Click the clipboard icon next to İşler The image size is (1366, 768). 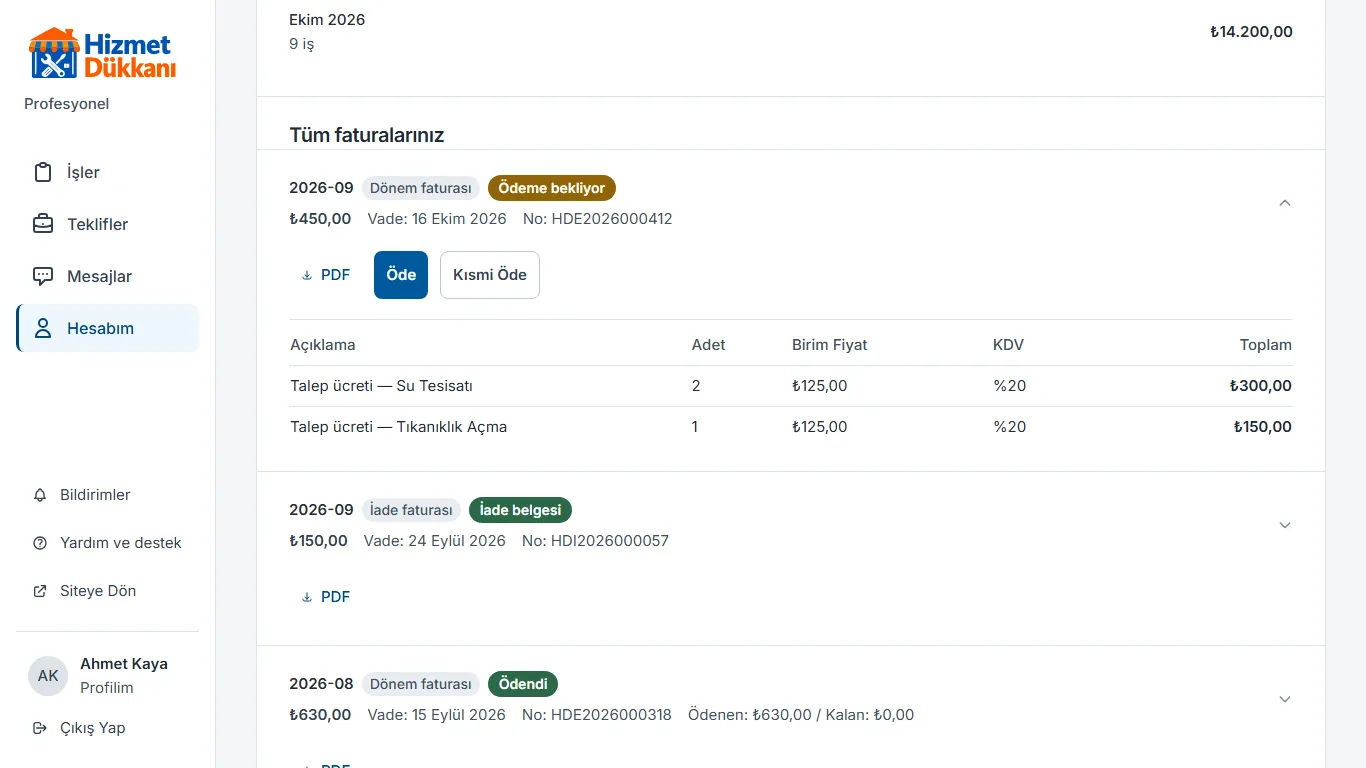(x=43, y=172)
